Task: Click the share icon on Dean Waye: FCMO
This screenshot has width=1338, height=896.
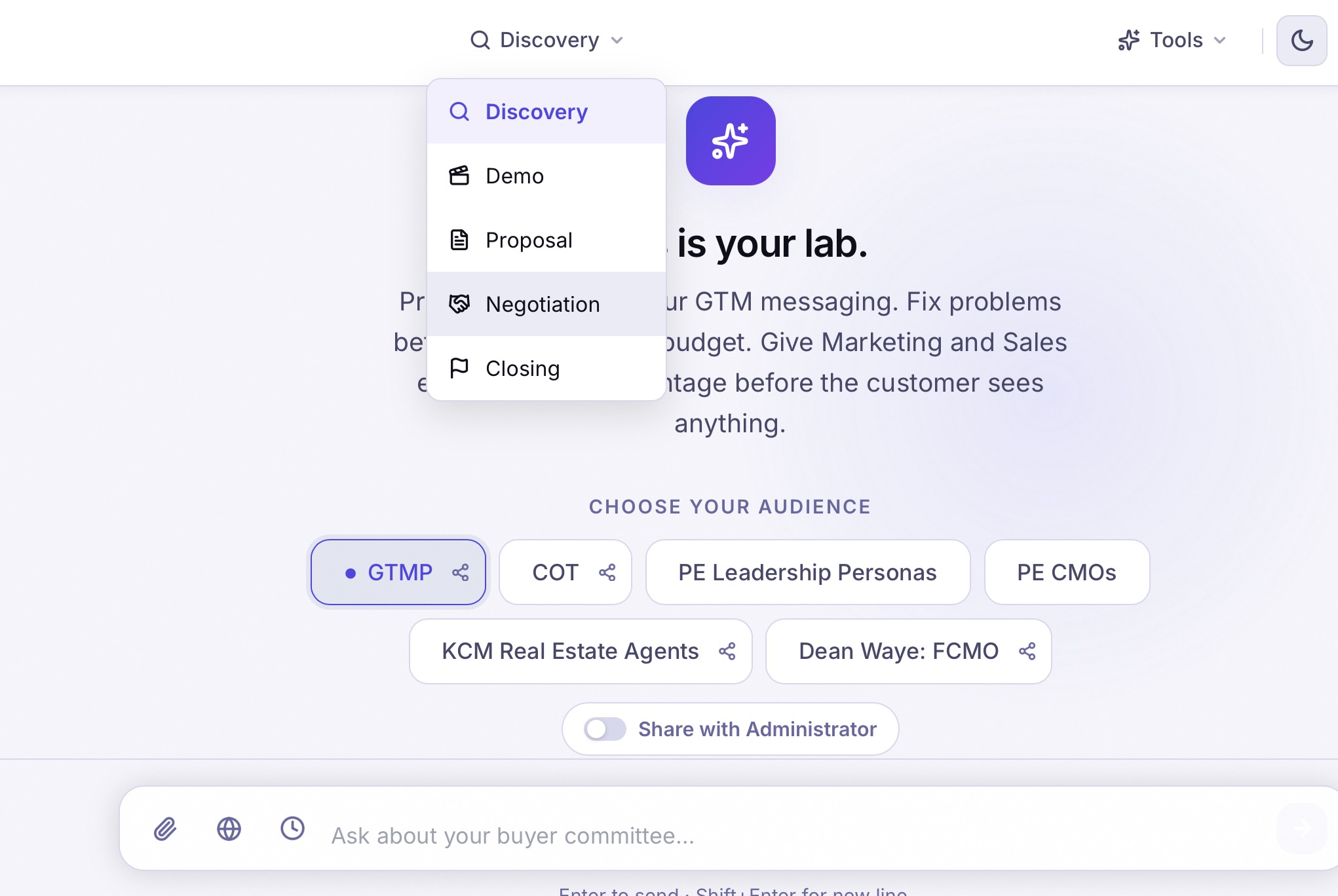Action: point(1027,651)
